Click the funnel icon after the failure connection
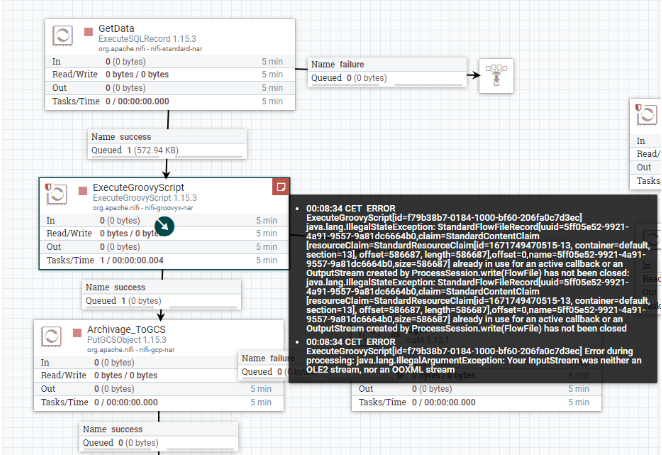The image size is (662, 455). 496,76
